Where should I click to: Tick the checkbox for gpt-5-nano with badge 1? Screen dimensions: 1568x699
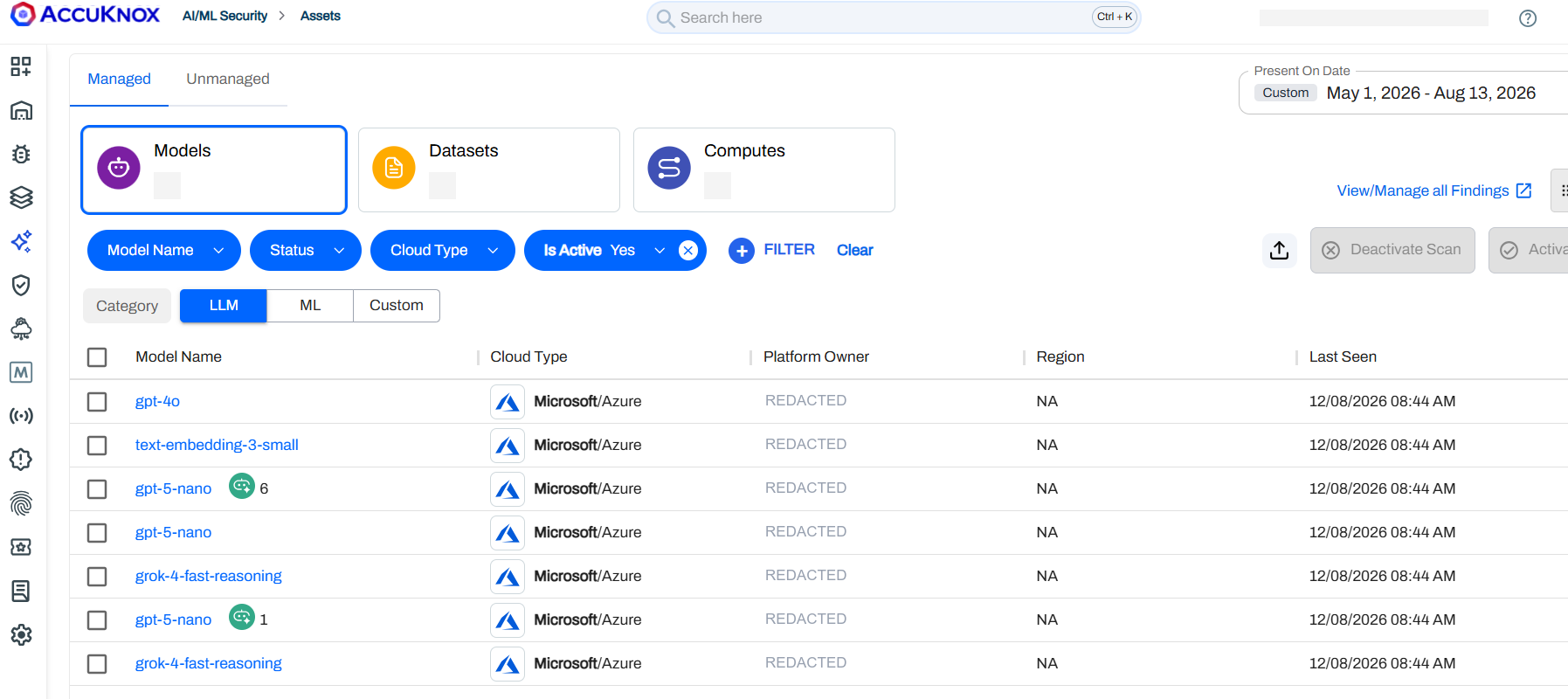(97, 620)
